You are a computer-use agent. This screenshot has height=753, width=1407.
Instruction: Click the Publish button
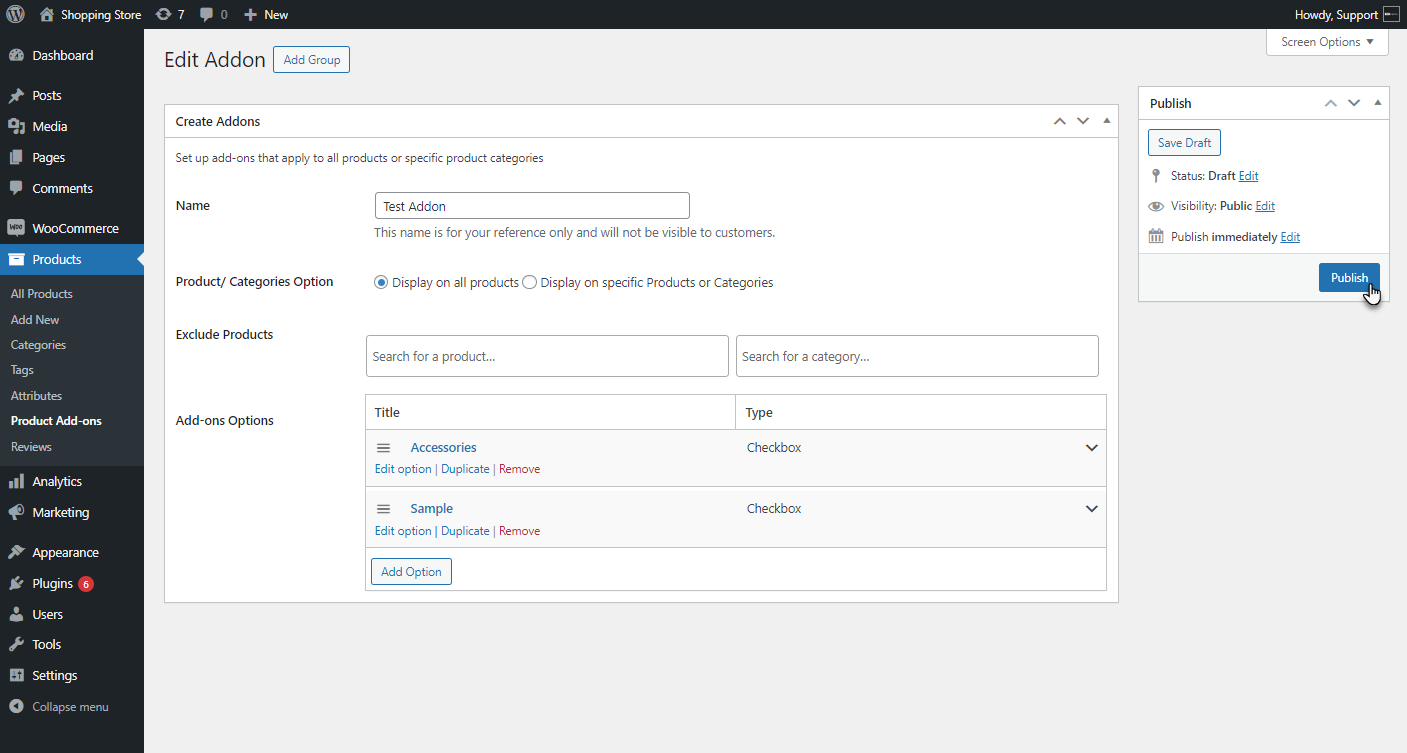(x=1349, y=277)
